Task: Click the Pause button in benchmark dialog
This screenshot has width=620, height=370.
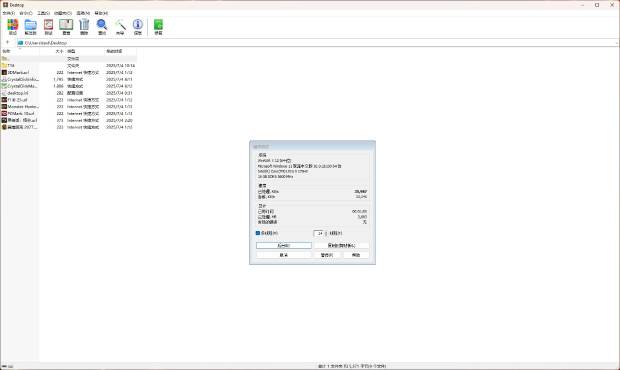Action: click(327, 255)
